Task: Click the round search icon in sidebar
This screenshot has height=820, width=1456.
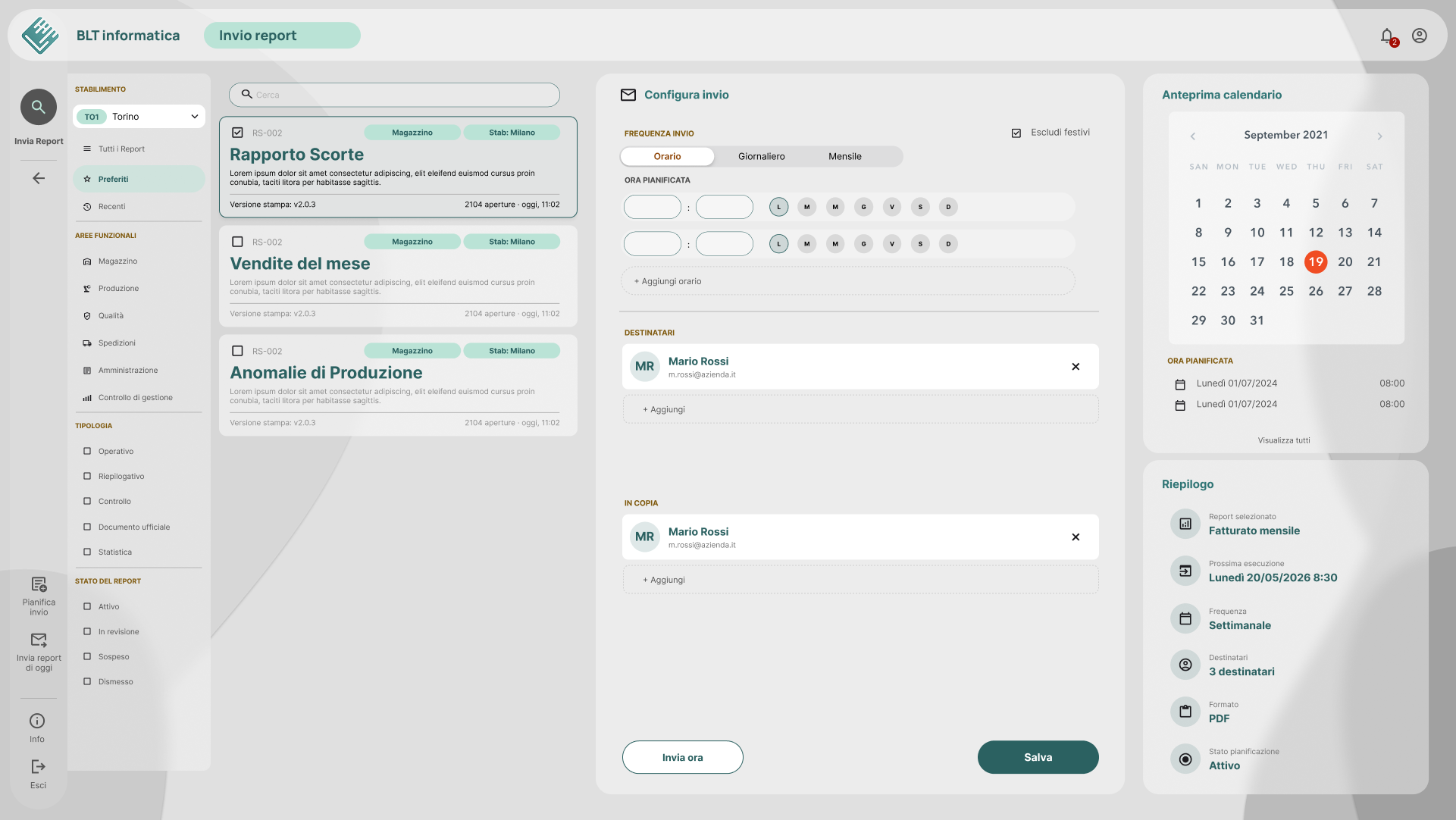Action: coord(39,107)
